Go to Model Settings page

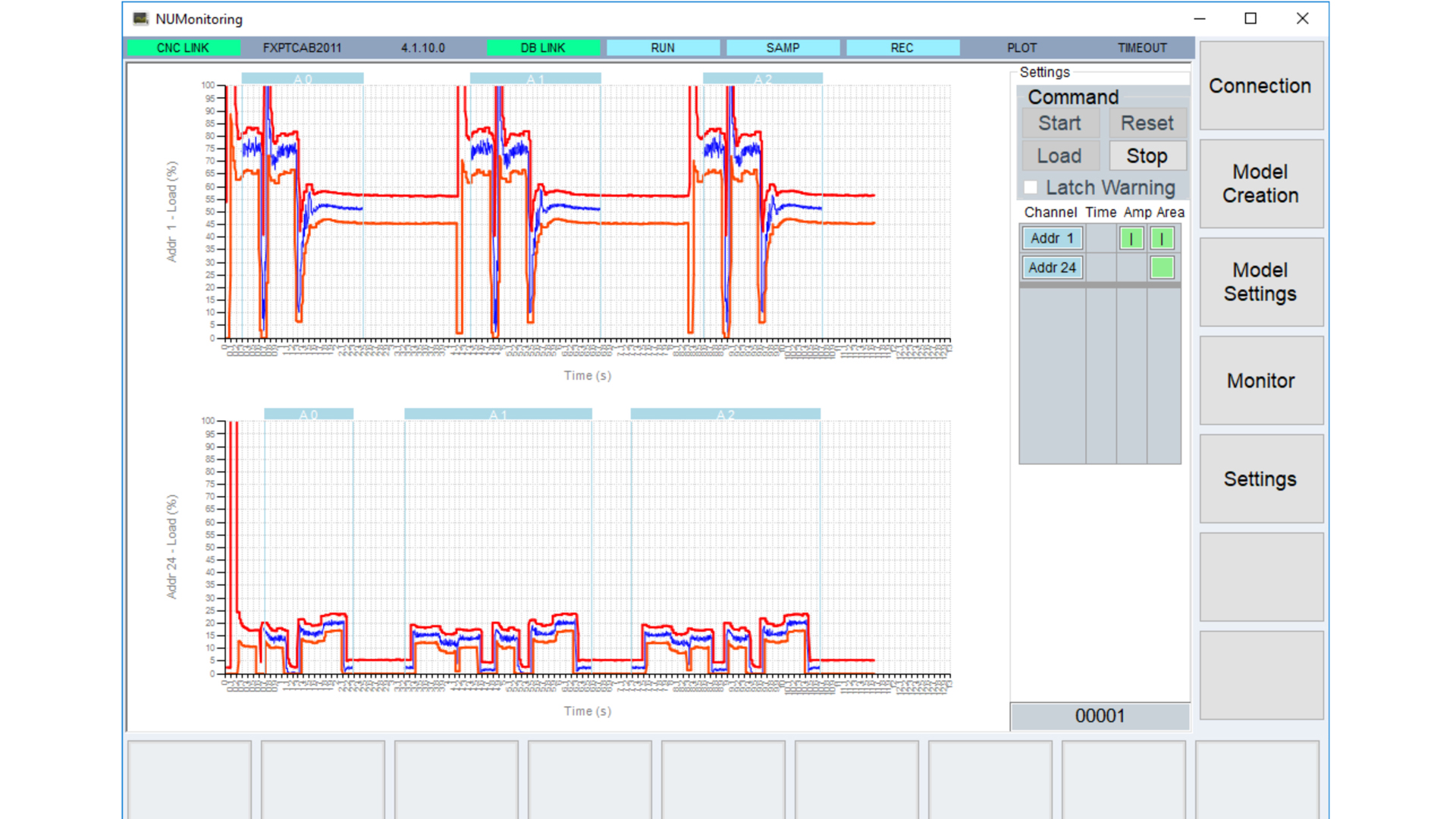pyautogui.click(x=1260, y=282)
